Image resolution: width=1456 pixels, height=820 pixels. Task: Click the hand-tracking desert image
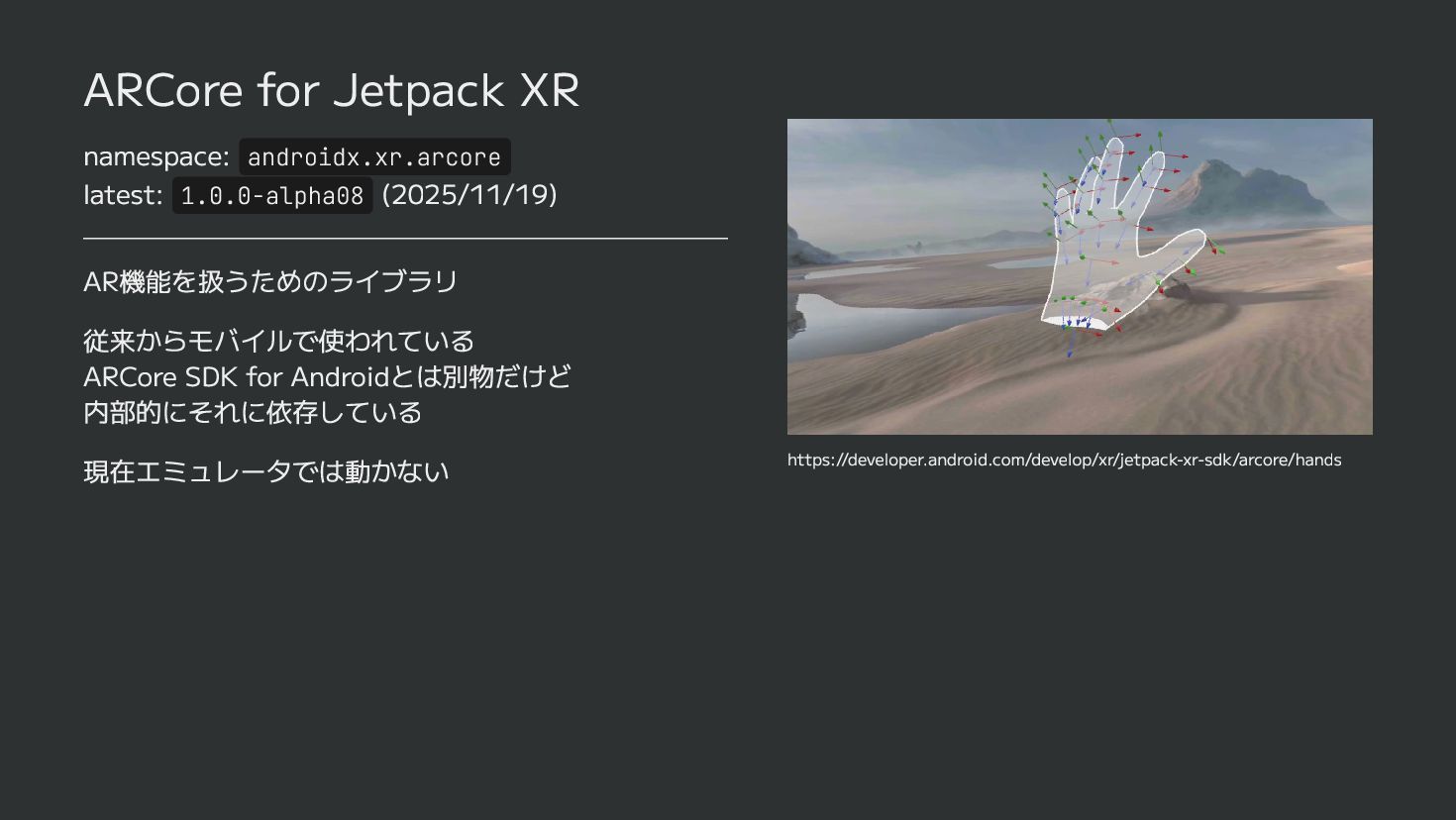tap(1080, 276)
